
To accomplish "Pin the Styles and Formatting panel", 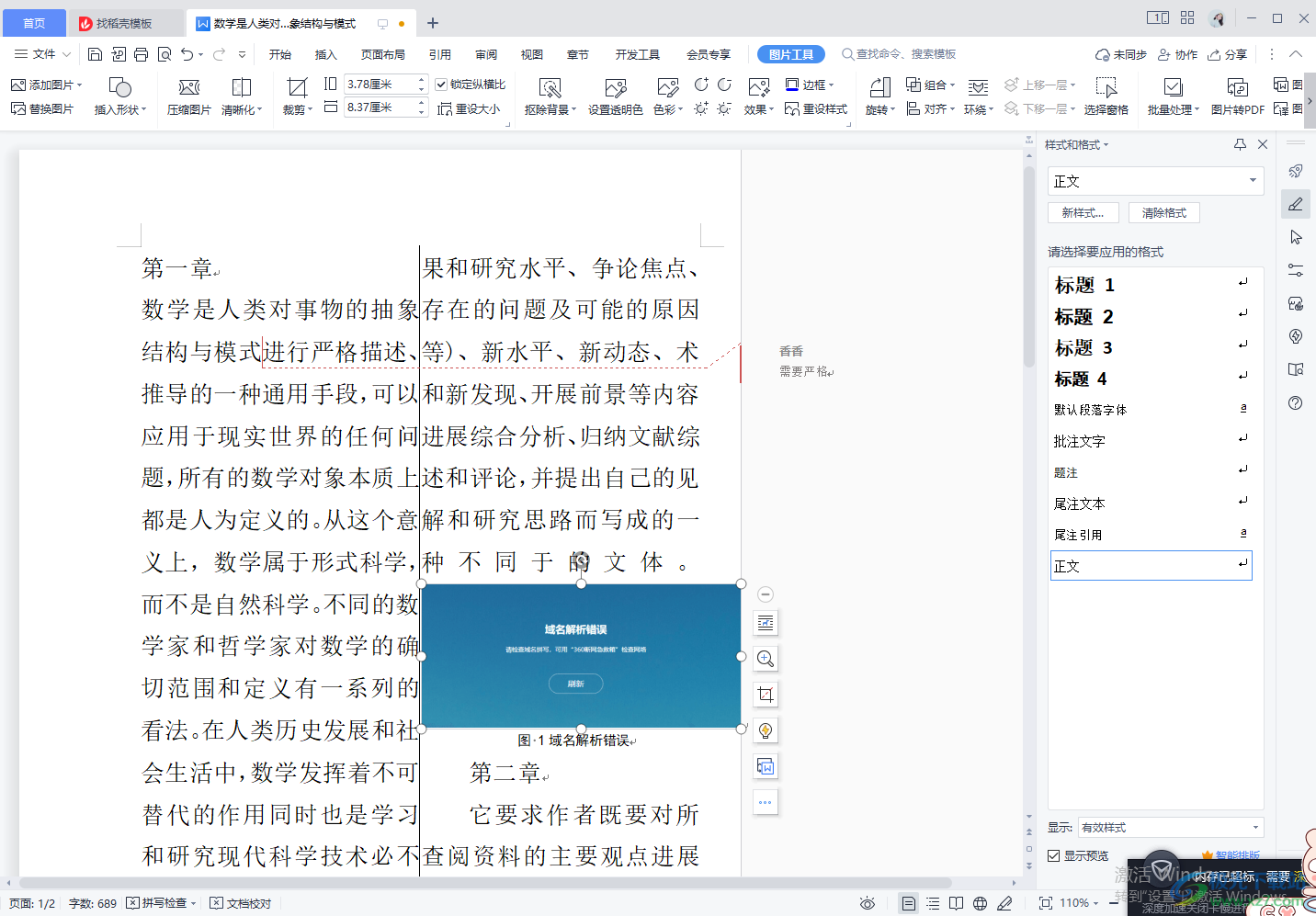I will (1240, 144).
